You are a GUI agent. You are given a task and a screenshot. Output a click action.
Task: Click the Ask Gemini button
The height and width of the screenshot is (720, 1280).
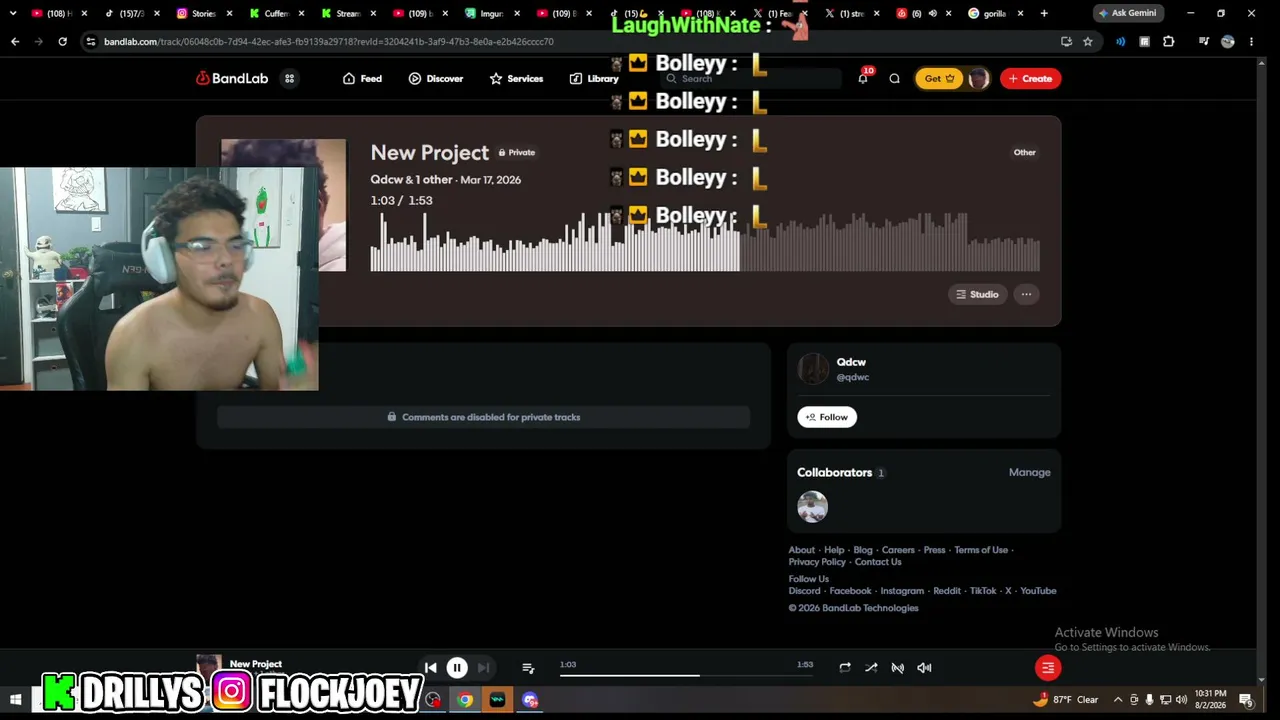click(x=1128, y=13)
